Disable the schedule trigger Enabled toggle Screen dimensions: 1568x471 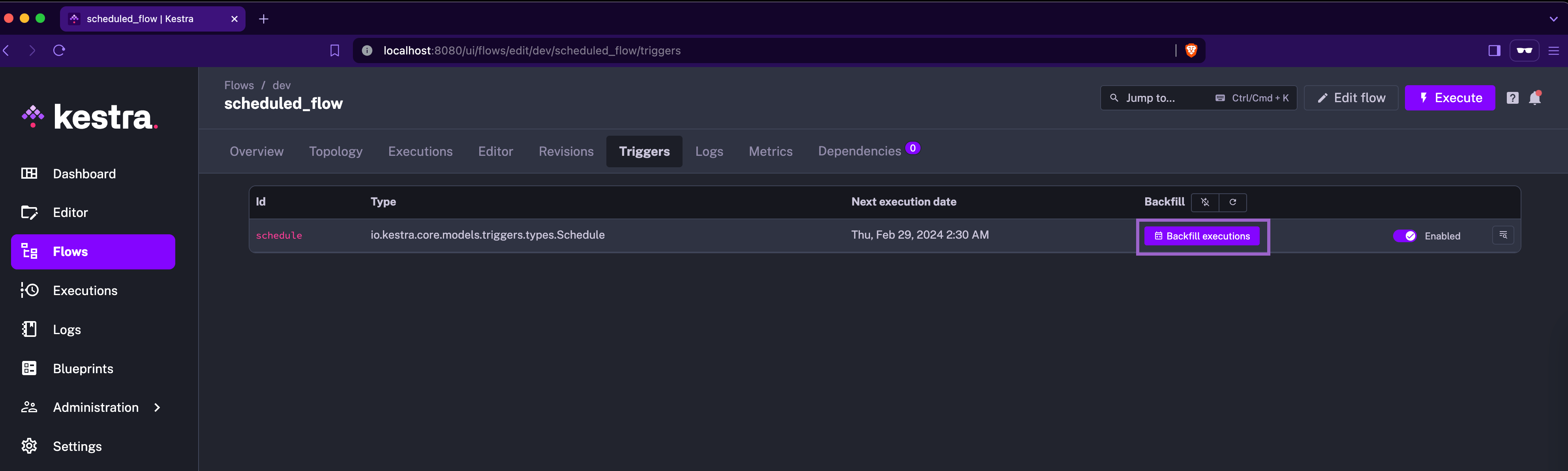(1404, 236)
